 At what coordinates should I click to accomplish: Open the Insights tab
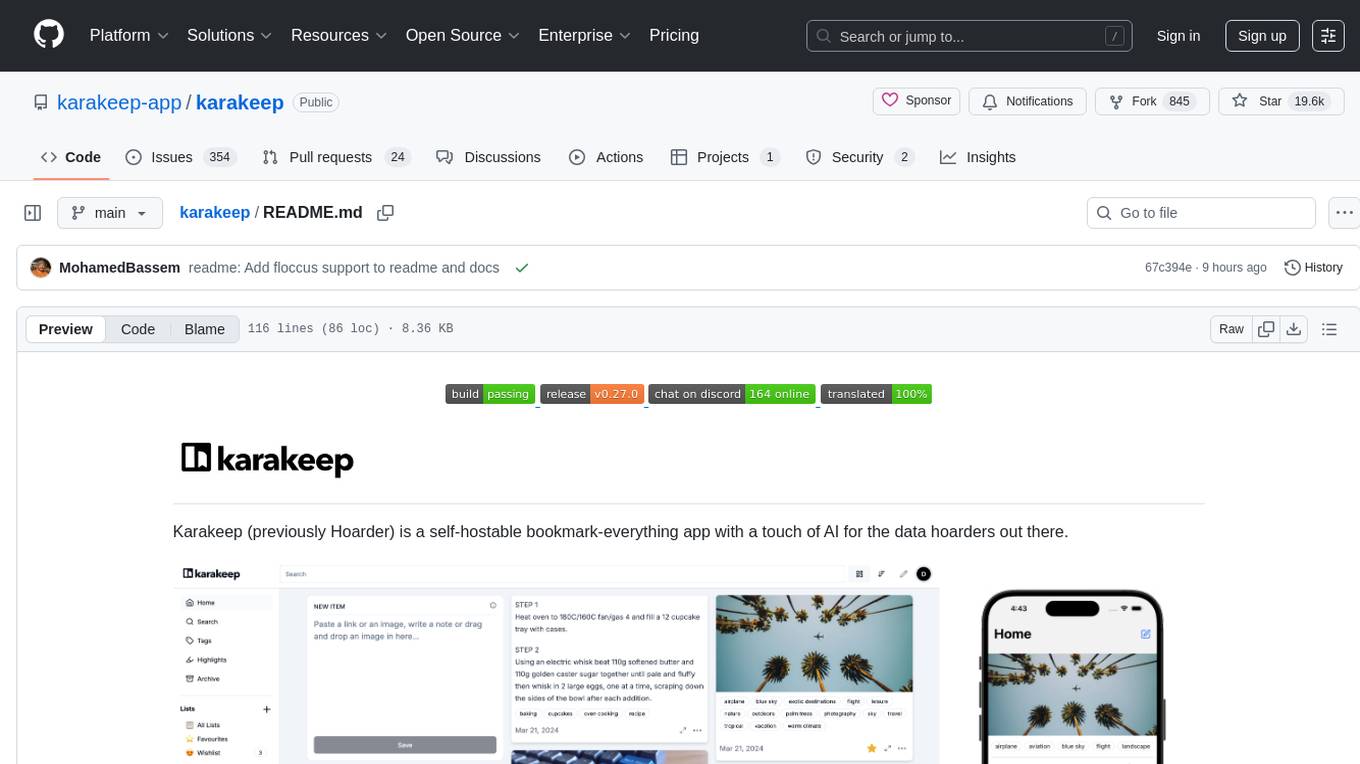[x=978, y=157]
